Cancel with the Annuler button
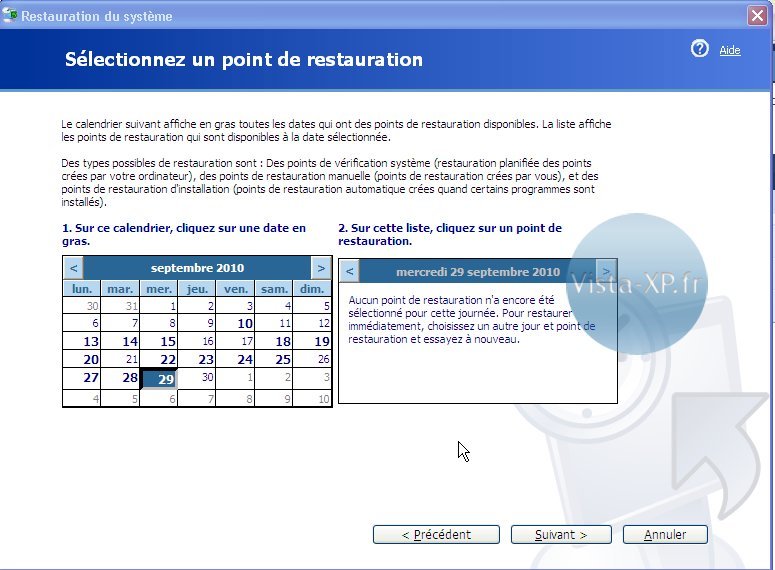This screenshot has width=775, height=570. pyautogui.click(x=665, y=535)
